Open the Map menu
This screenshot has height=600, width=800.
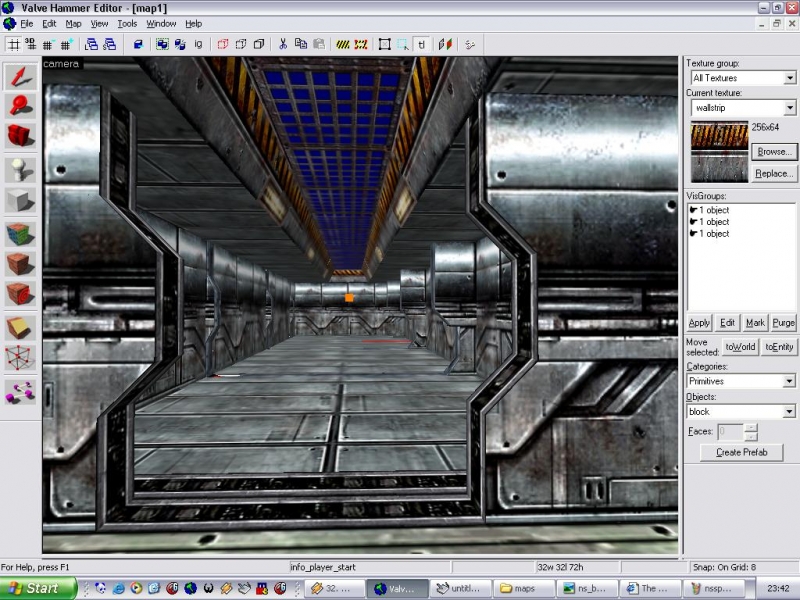(73, 23)
